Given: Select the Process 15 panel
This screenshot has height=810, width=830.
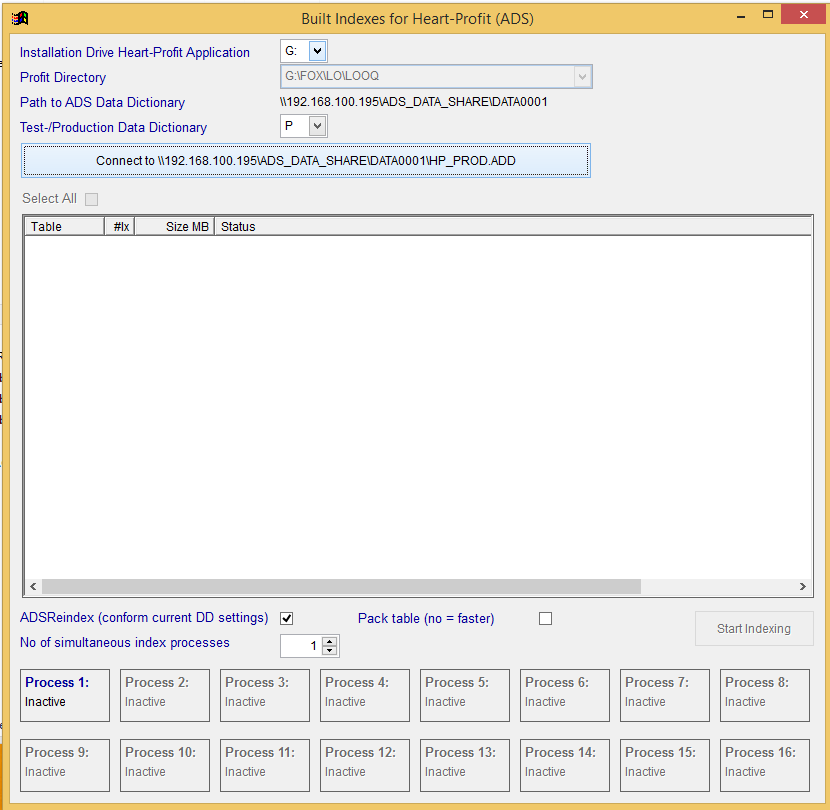Looking at the screenshot, I should (x=665, y=766).
